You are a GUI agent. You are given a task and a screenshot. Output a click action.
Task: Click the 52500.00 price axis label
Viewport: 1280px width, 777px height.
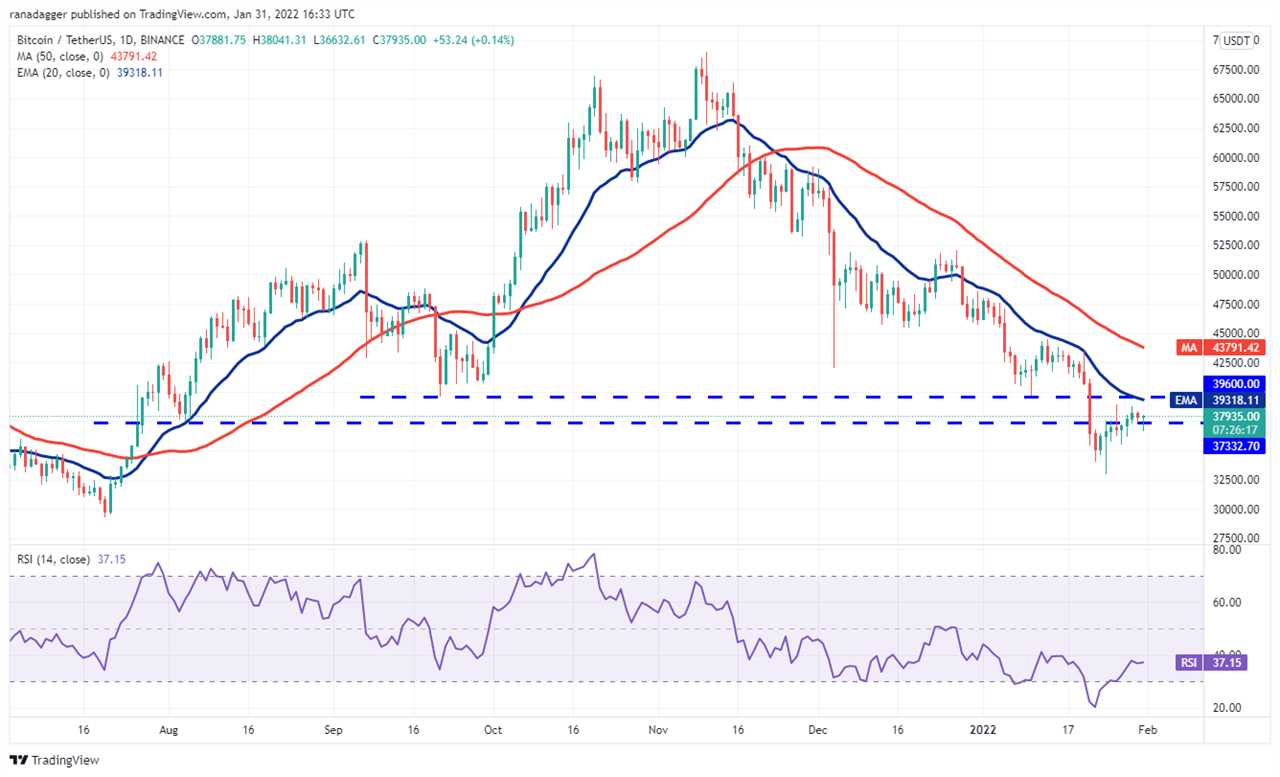click(x=1238, y=246)
